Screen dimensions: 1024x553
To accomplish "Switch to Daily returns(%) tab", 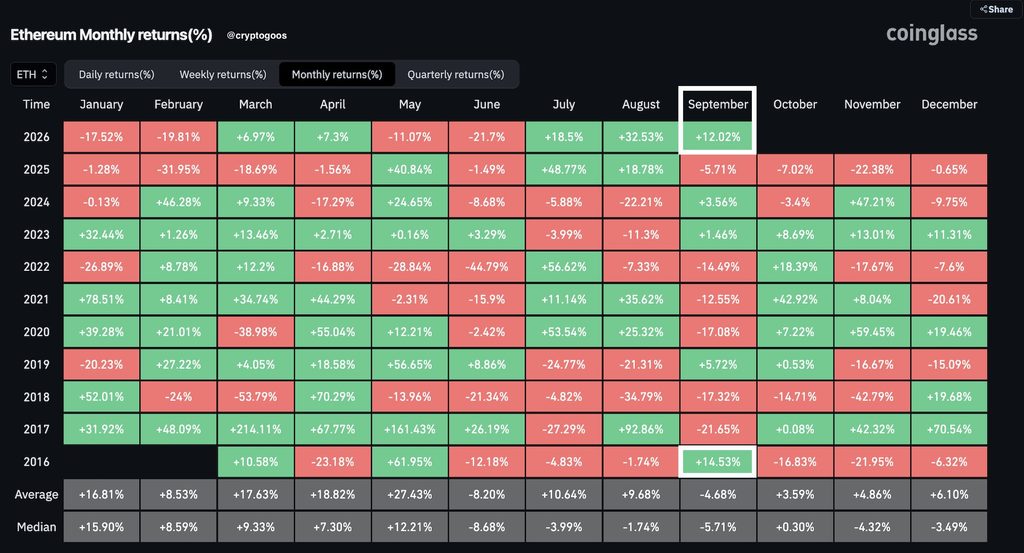I will click(x=116, y=74).
